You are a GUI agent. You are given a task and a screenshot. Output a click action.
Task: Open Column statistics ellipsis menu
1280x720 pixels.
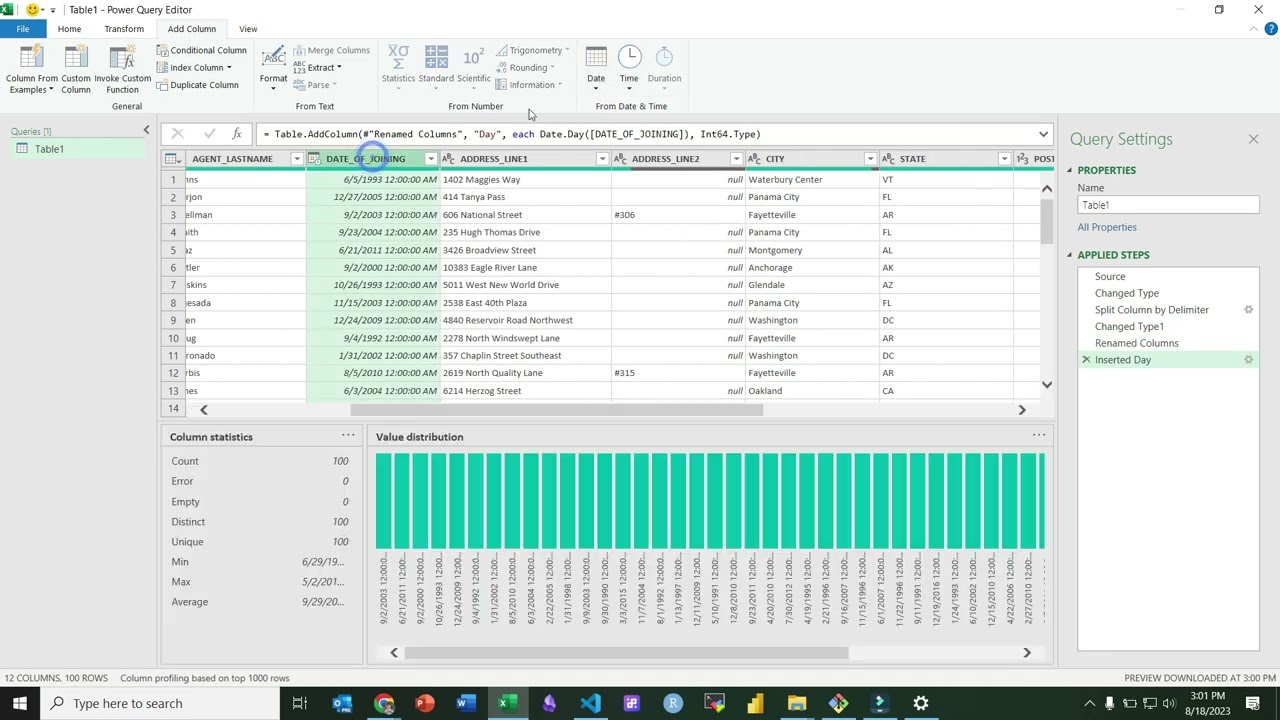(348, 435)
